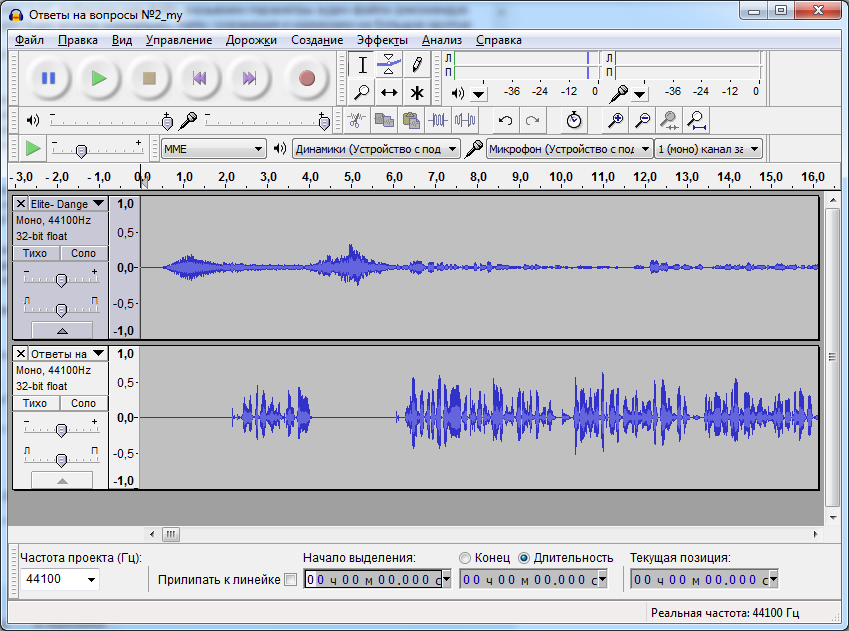Open the 'Динамики' output device dropdown
Viewport: 849px width, 631px height.
pos(375,149)
